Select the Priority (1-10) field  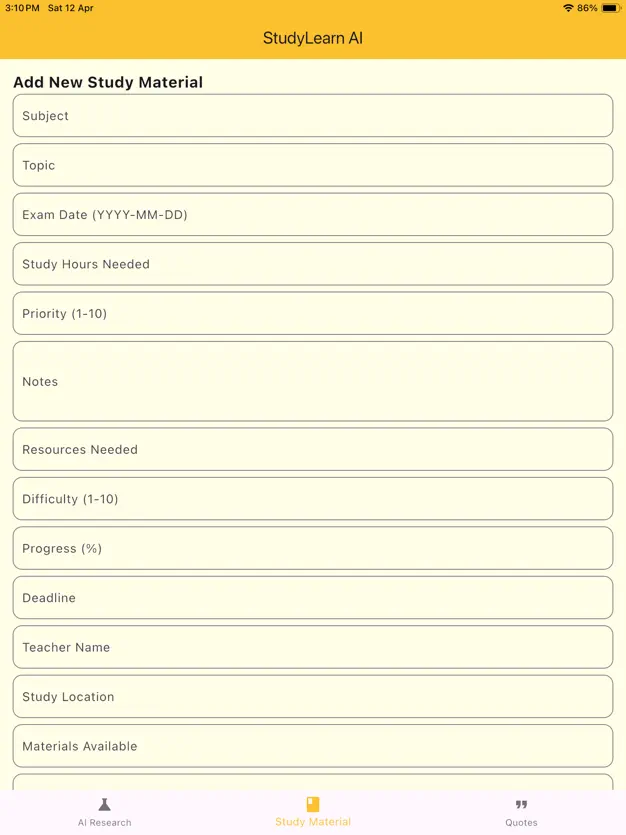coord(313,313)
